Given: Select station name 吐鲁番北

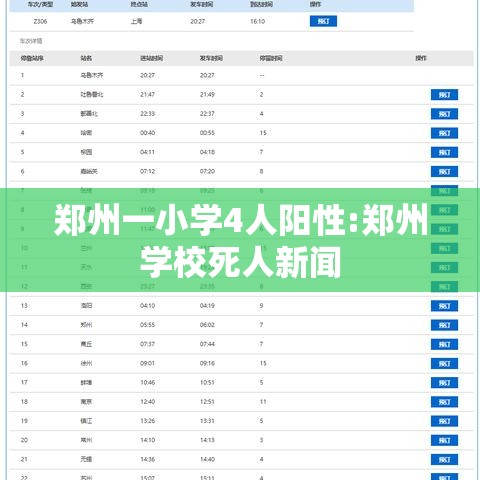Looking at the screenshot, I should tap(92, 95).
